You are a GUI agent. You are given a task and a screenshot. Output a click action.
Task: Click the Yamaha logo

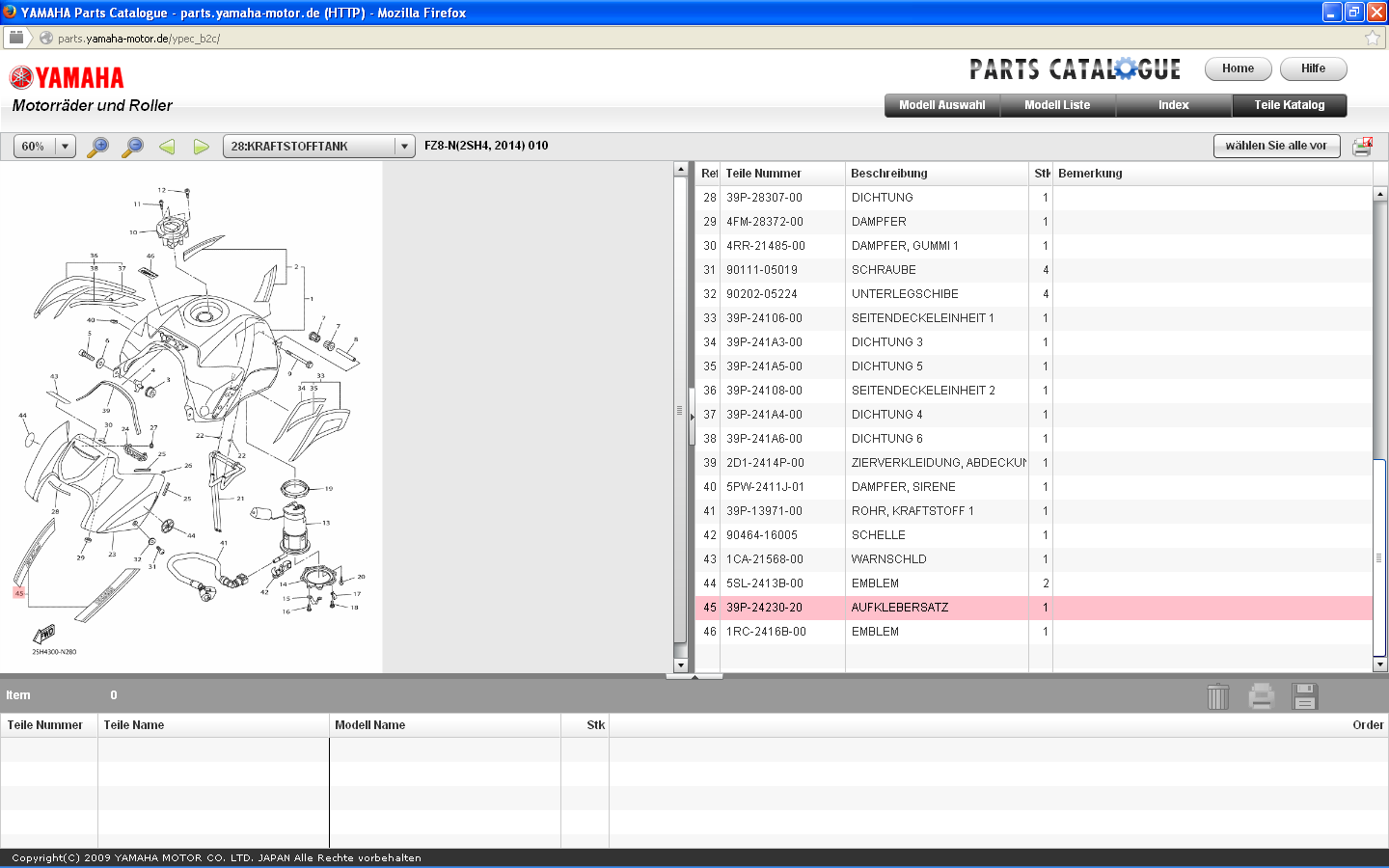pos(68,77)
